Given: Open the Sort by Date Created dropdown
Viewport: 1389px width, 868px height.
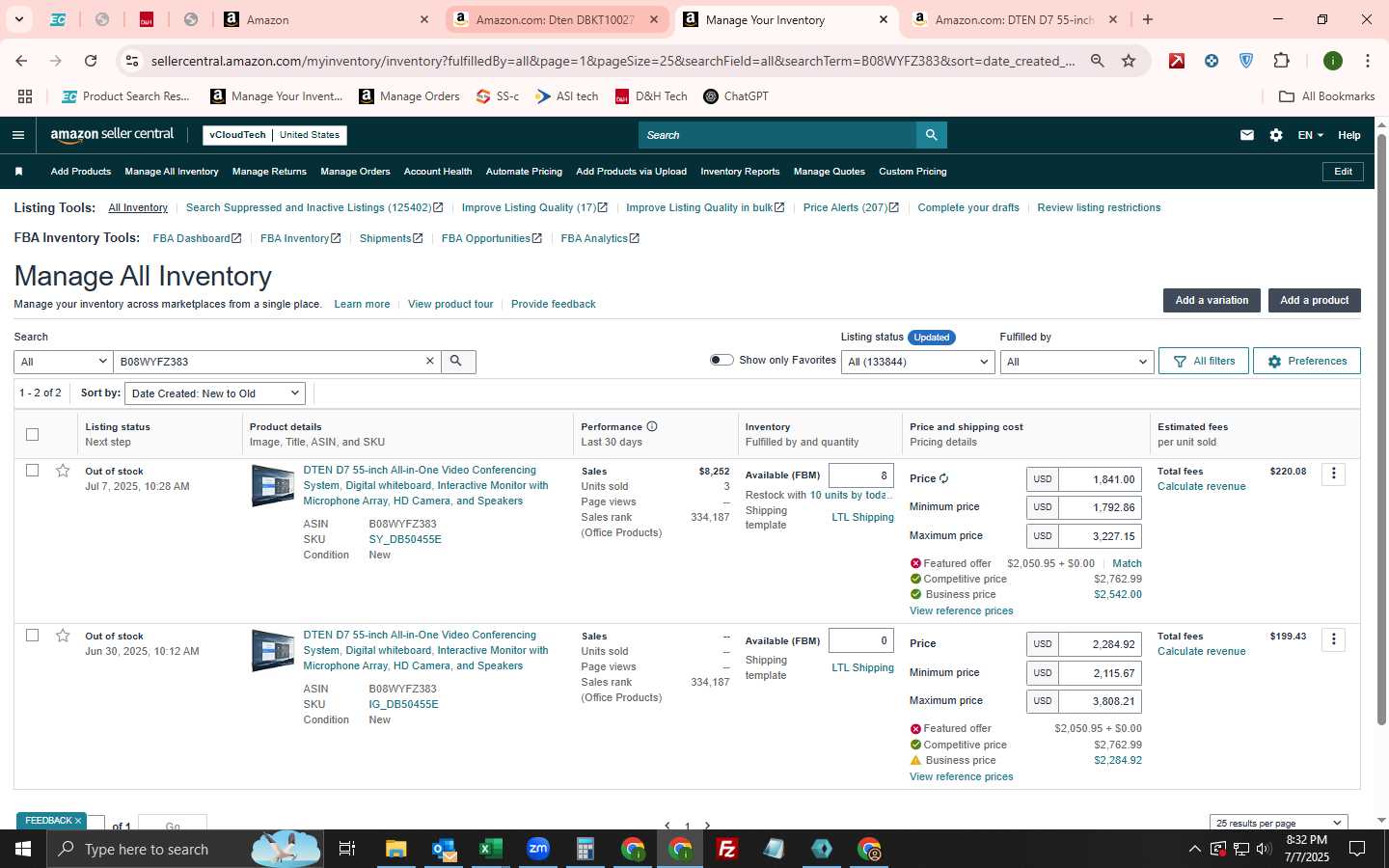Looking at the screenshot, I should point(215,393).
